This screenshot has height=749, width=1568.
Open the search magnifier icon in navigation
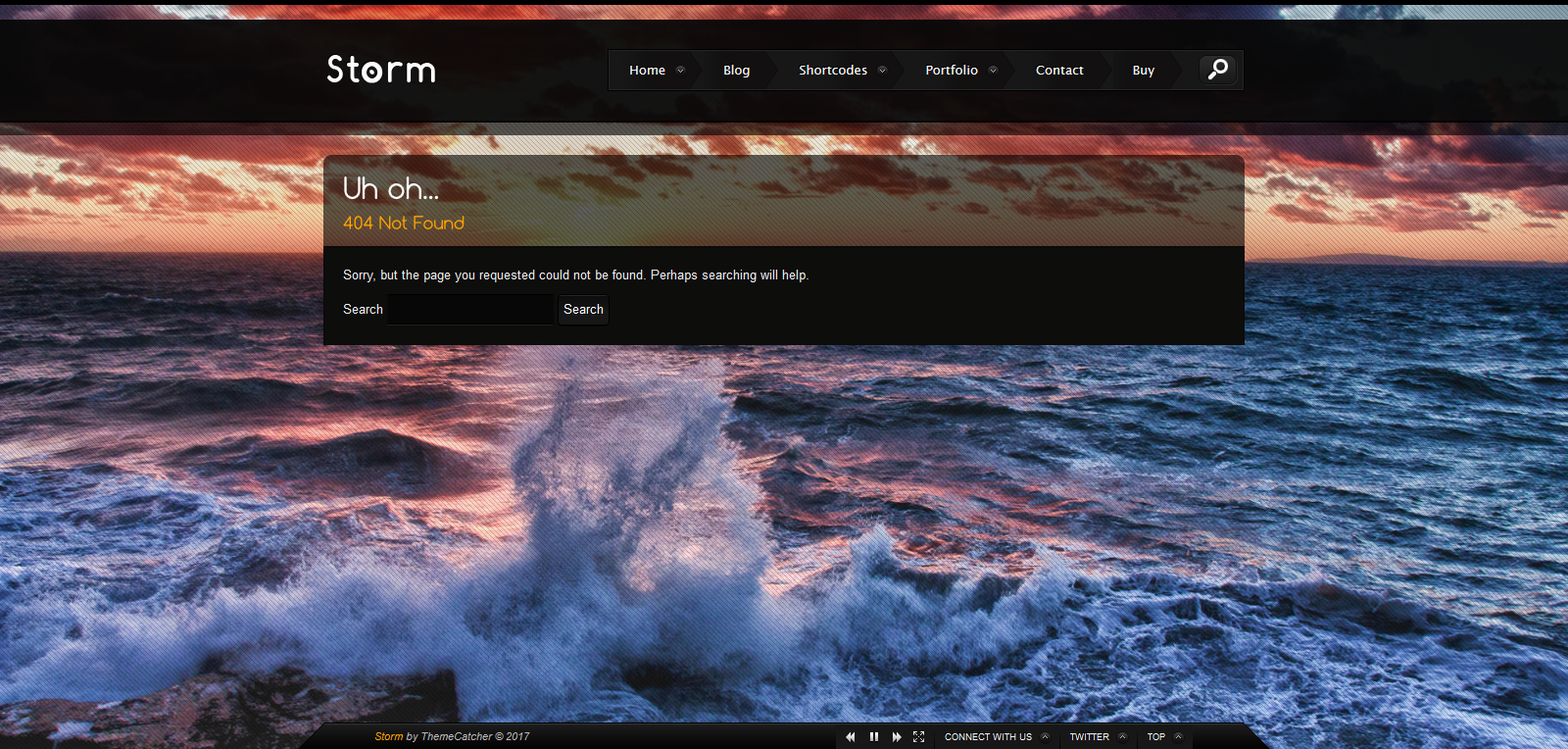pyautogui.click(x=1218, y=70)
